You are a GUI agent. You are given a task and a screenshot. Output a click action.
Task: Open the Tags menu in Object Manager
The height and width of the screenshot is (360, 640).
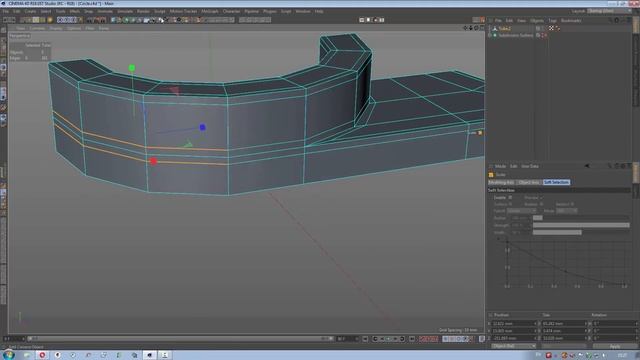552,20
